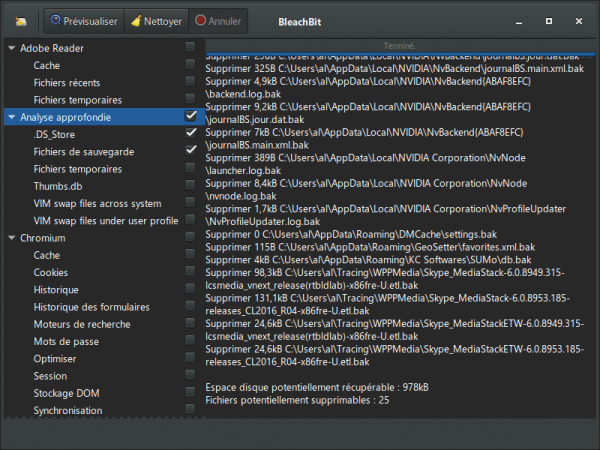The image size is (600, 450).
Task: Select the .DS_Store row
Action: pyautogui.click(x=104, y=134)
